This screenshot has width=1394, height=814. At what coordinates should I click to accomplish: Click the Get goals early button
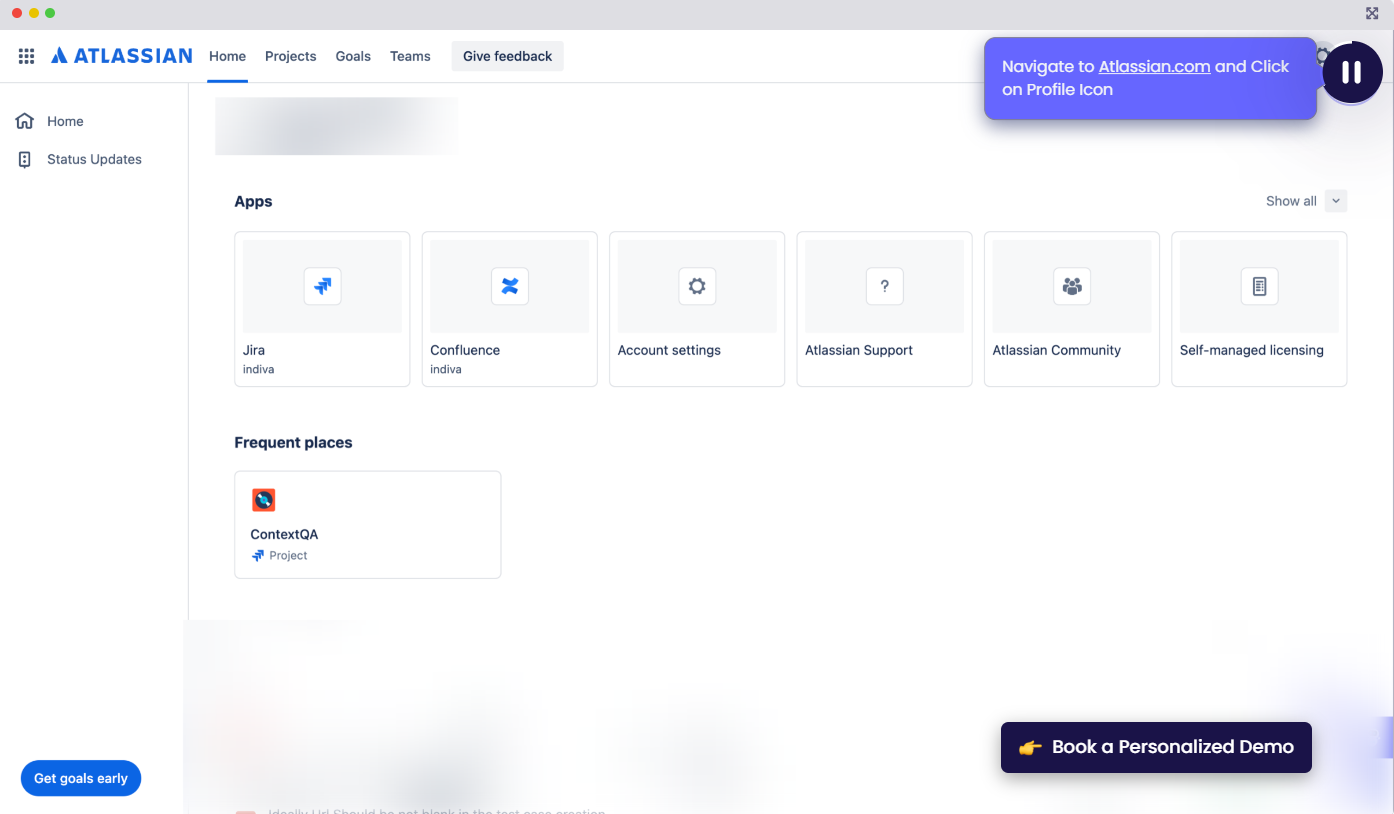pos(81,778)
